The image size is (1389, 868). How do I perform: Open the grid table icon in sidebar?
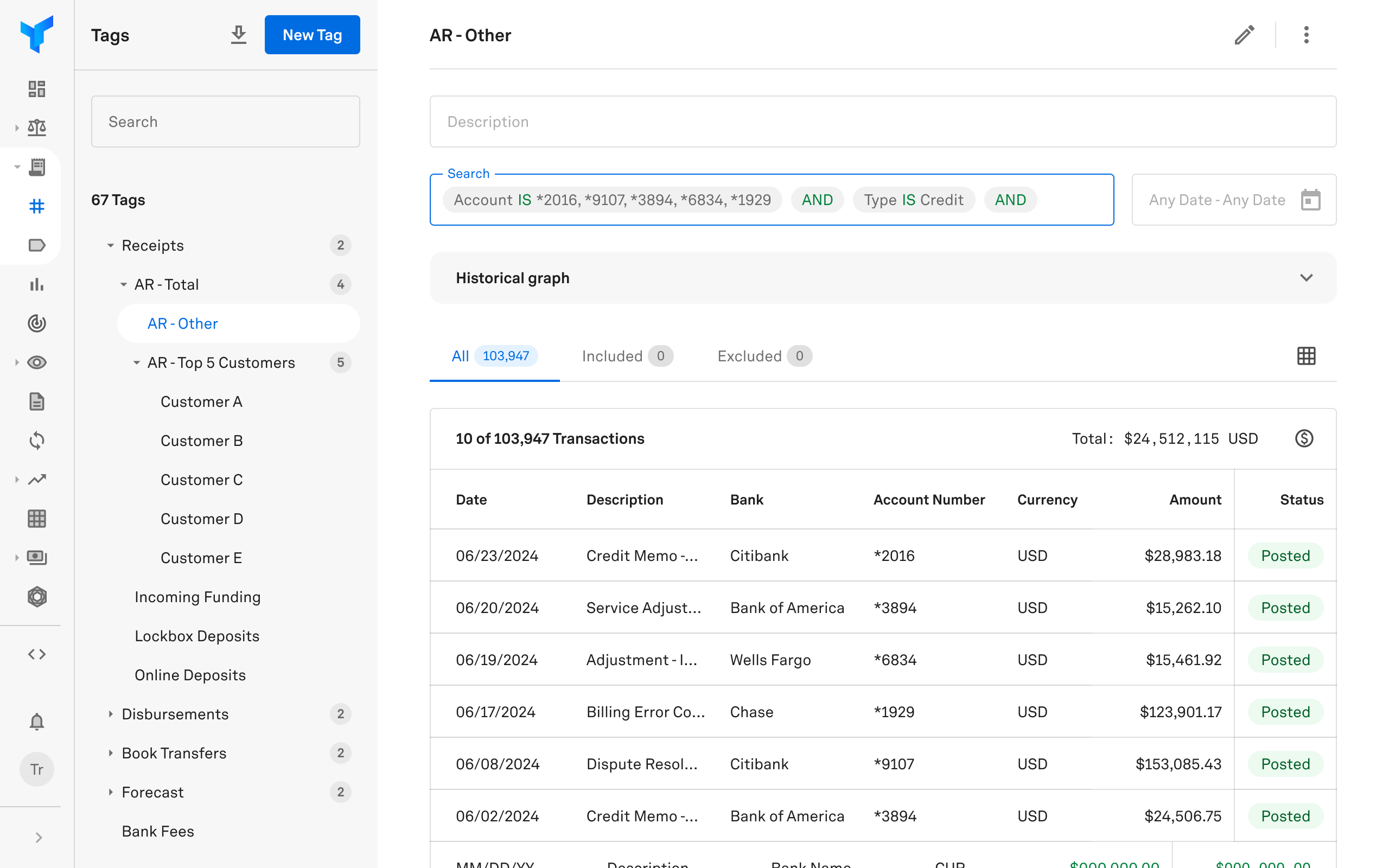click(37, 519)
